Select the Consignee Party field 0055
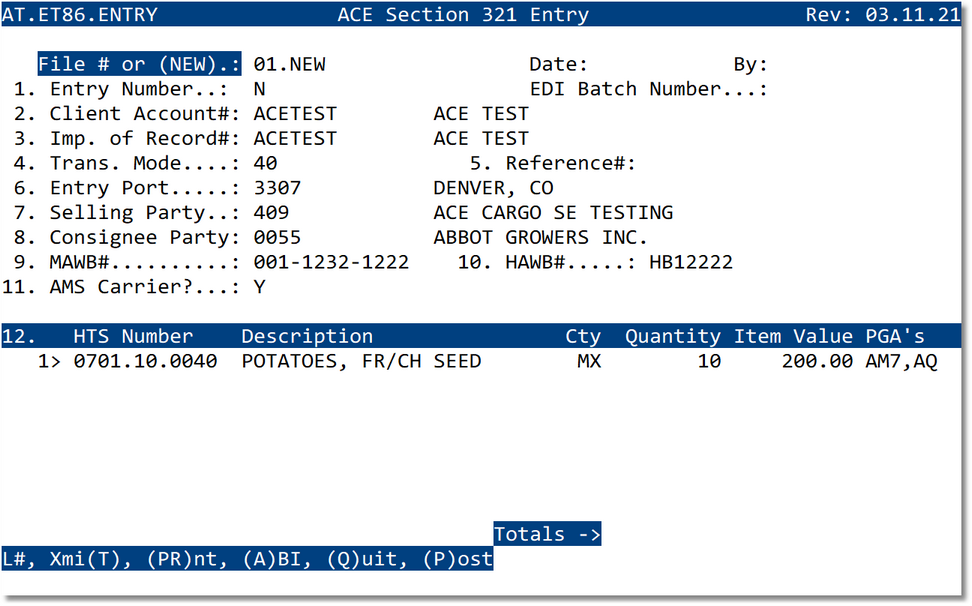The height and width of the screenshot is (606, 972). click(x=278, y=237)
